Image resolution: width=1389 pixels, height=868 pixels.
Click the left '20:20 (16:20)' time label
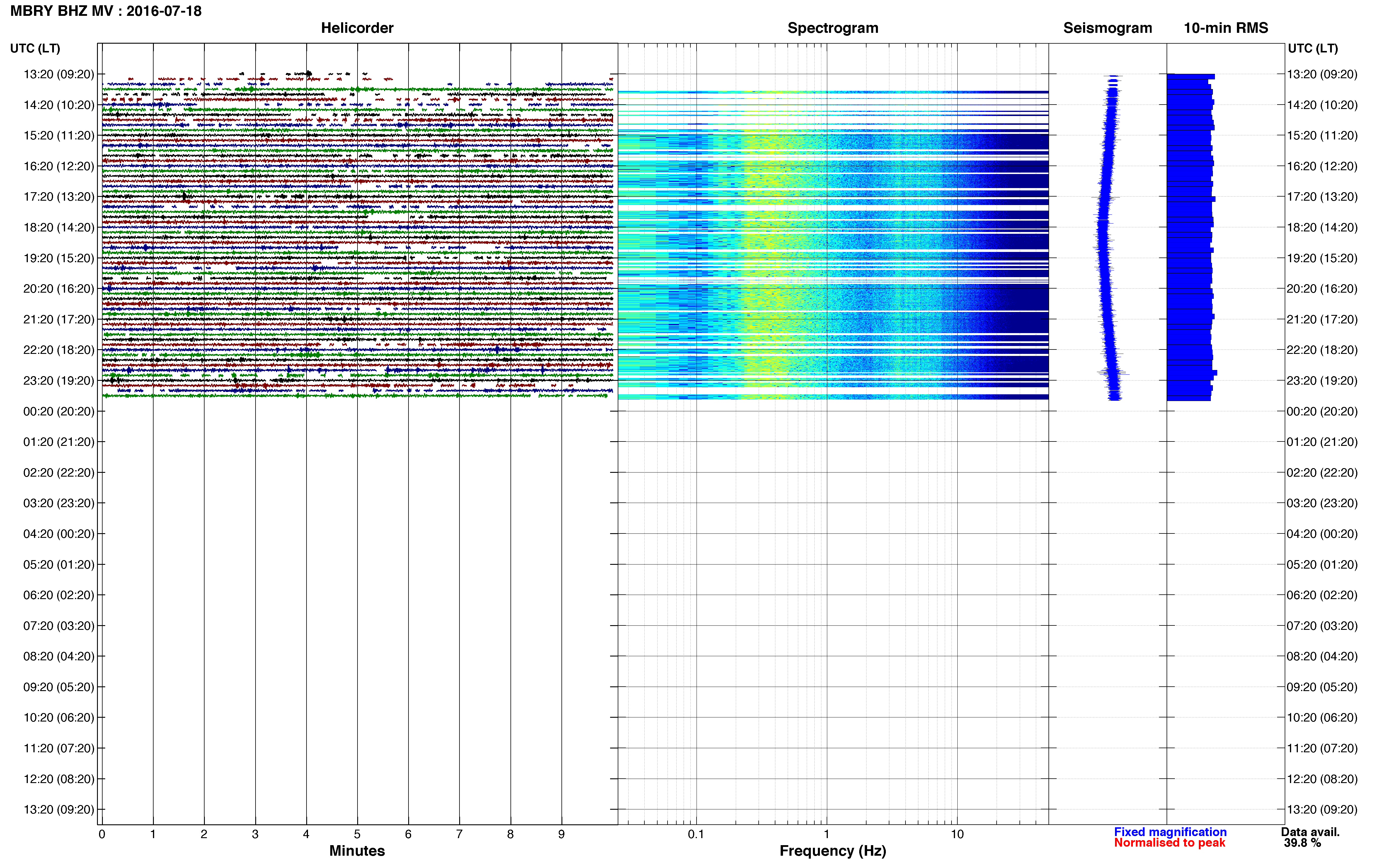pos(59,289)
